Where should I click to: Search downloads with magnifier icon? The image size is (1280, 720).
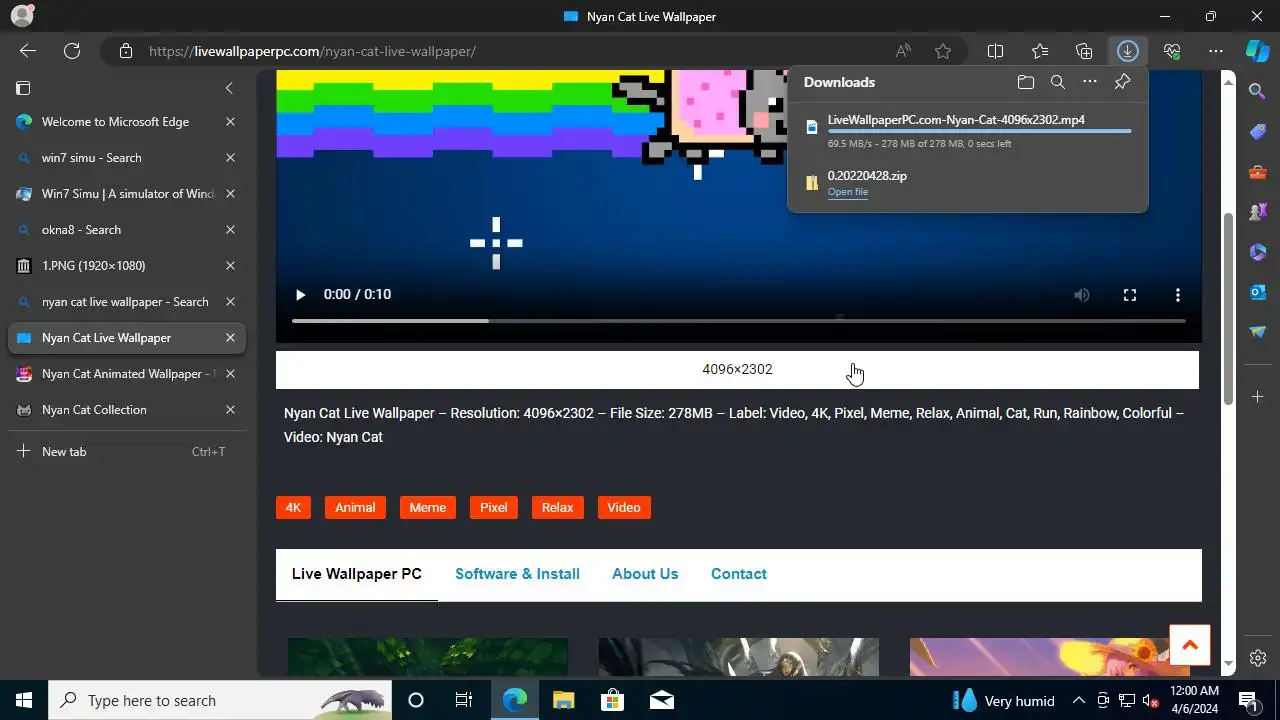pyautogui.click(x=1058, y=82)
